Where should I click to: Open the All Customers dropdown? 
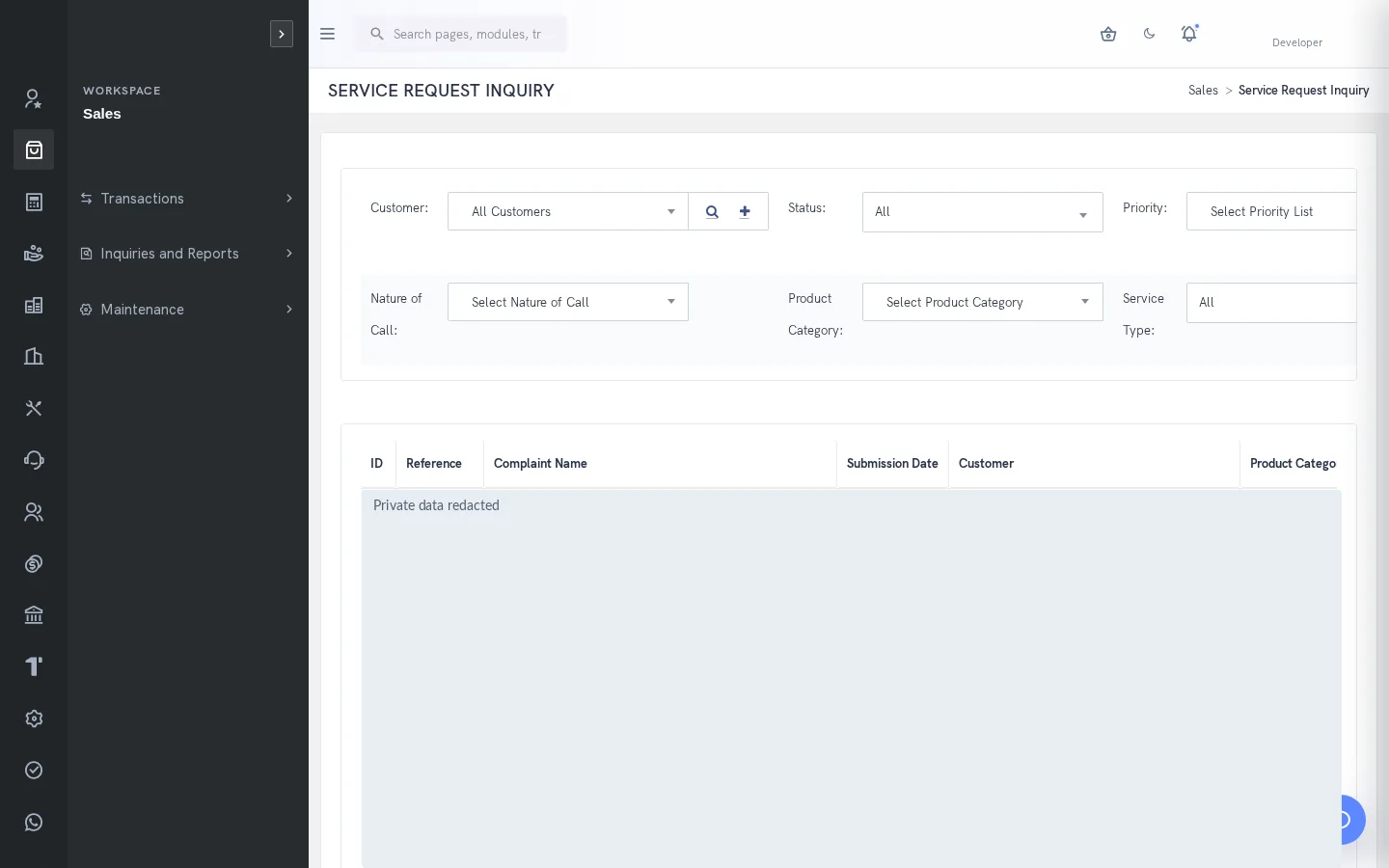[568, 212]
